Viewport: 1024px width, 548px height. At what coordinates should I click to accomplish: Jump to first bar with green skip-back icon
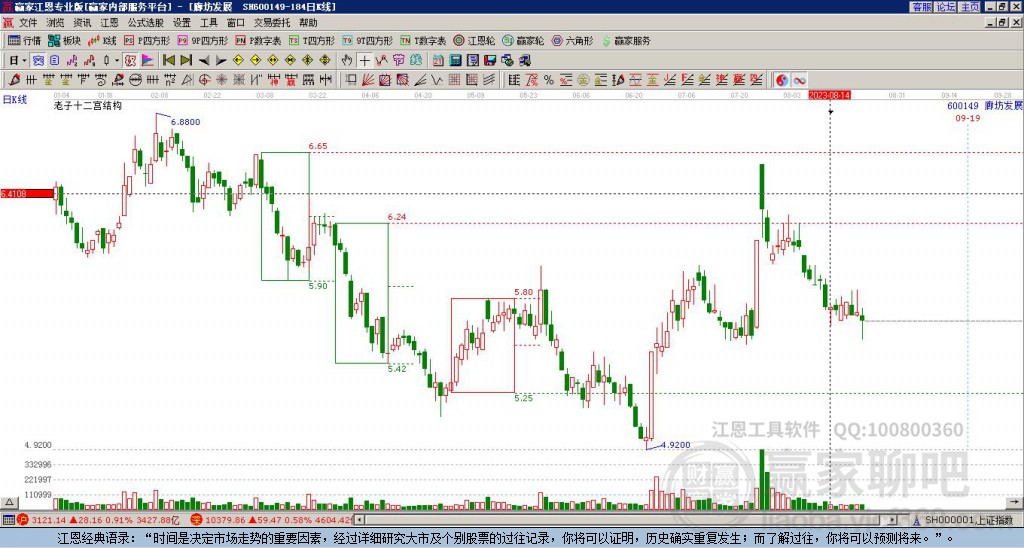[x=169, y=60]
